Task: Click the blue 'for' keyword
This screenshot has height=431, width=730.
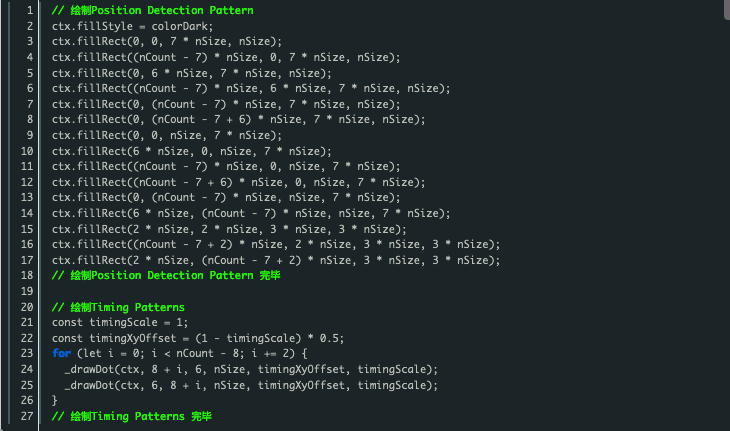Action: pos(61,353)
